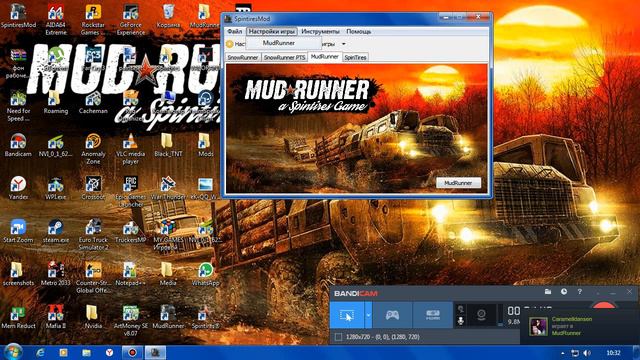
Task: Open the Помощь menu
Action: pyautogui.click(x=359, y=31)
